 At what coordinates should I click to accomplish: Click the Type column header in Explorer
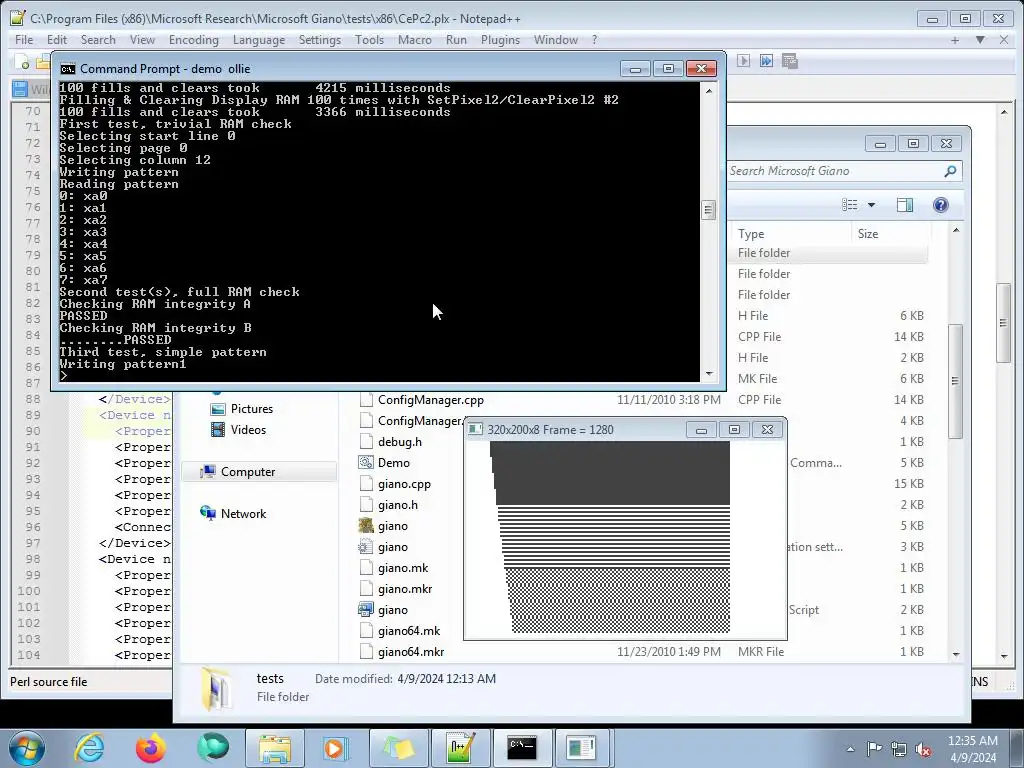click(x=792, y=234)
